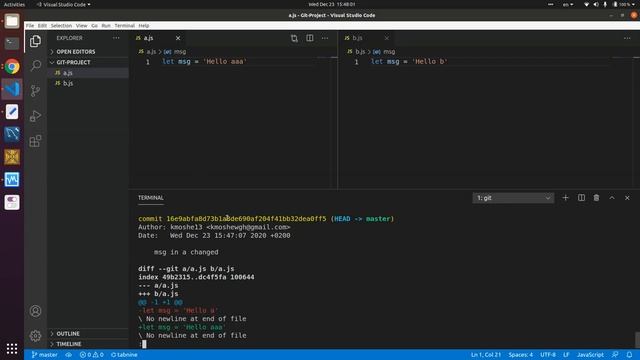Screen dimensions: 640x360
Task: Open the File menu
Action: click(x=30, y=25)
